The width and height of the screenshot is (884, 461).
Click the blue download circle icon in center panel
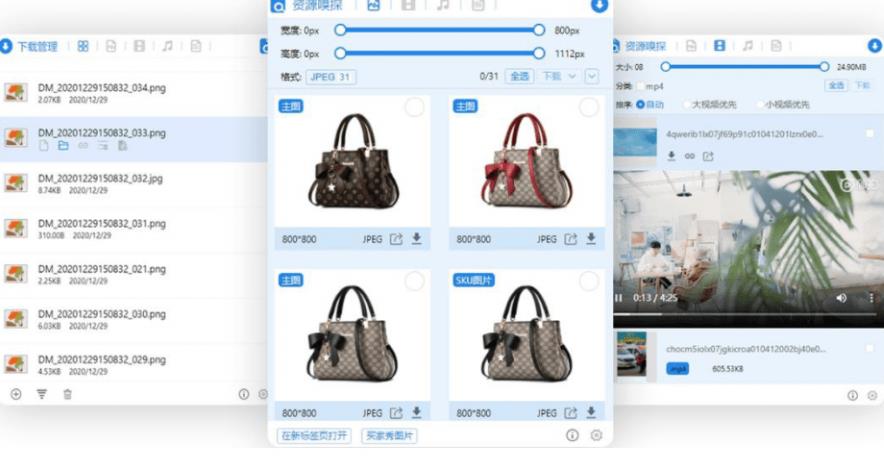pyautogui.click(x=599, y=5)
